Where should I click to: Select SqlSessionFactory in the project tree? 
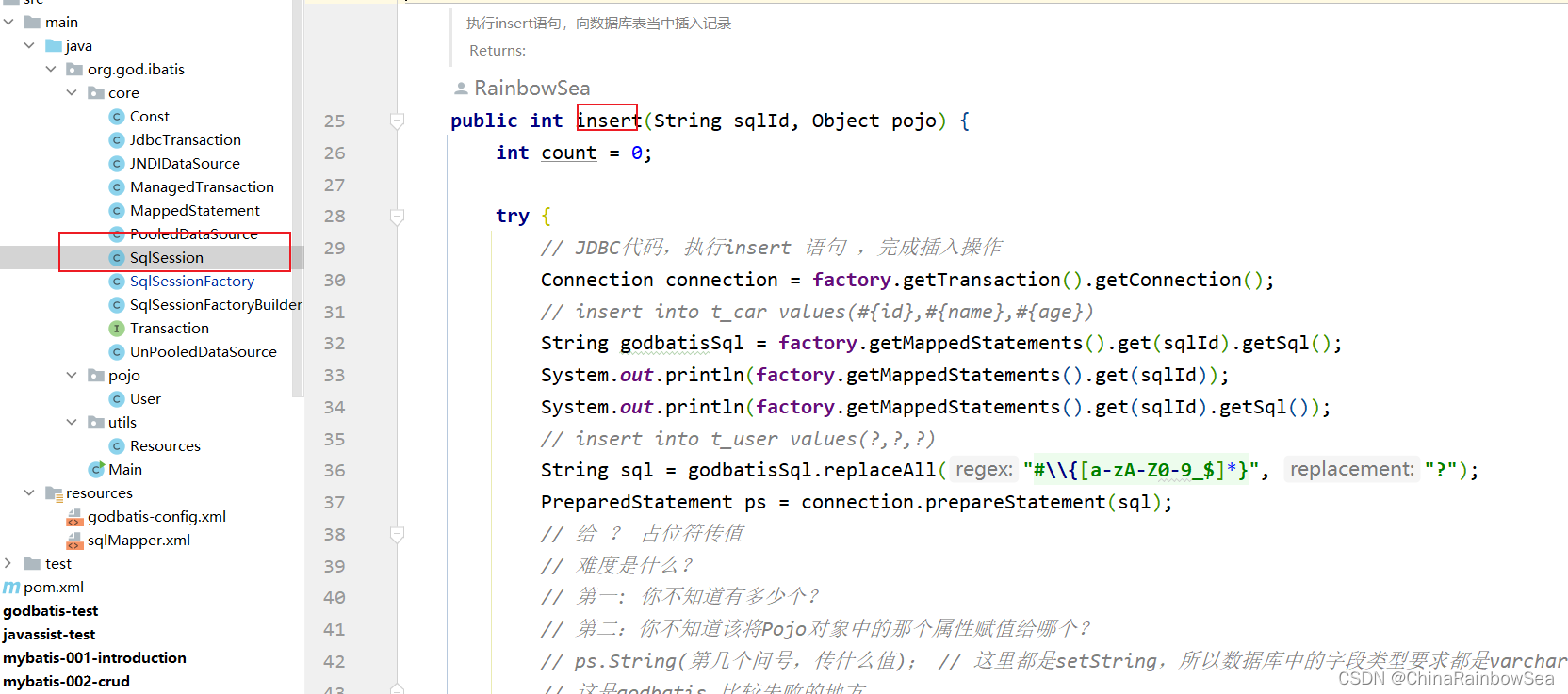pyautogui.click(x=192, y=281)
